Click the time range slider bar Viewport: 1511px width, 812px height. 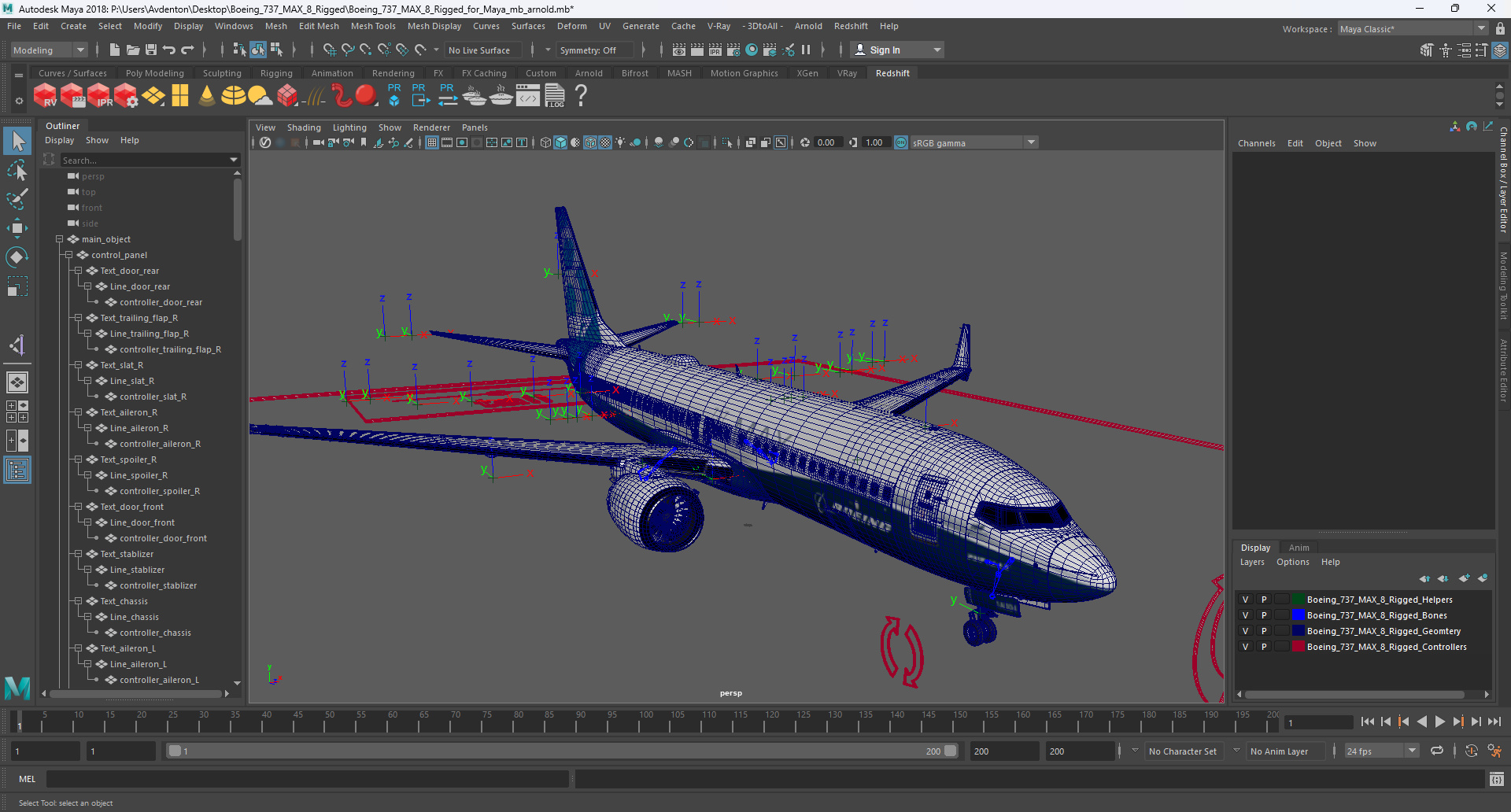pos(562,751)
